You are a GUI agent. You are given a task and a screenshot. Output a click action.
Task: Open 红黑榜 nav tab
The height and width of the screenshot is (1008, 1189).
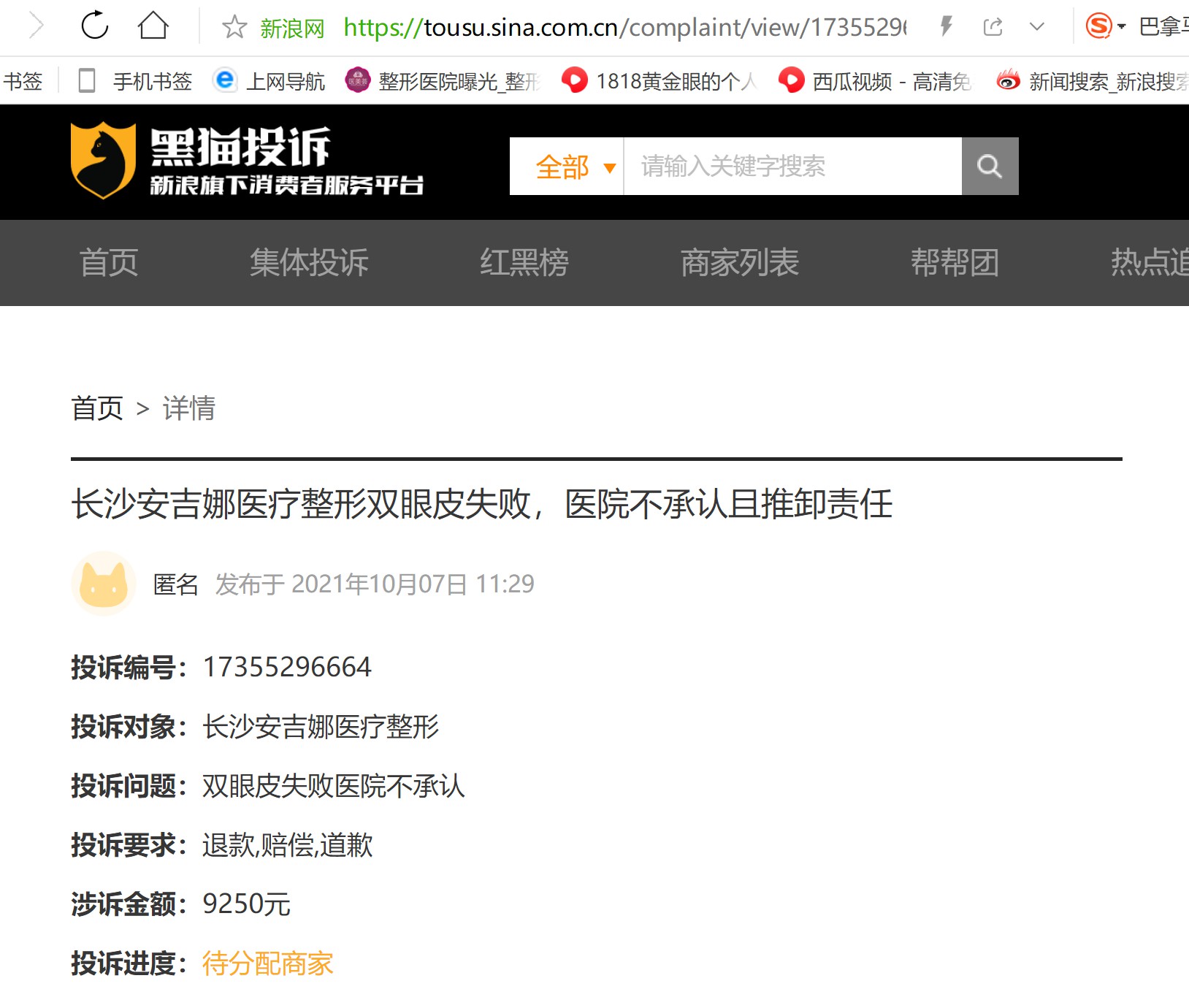[x=524, y=262]
